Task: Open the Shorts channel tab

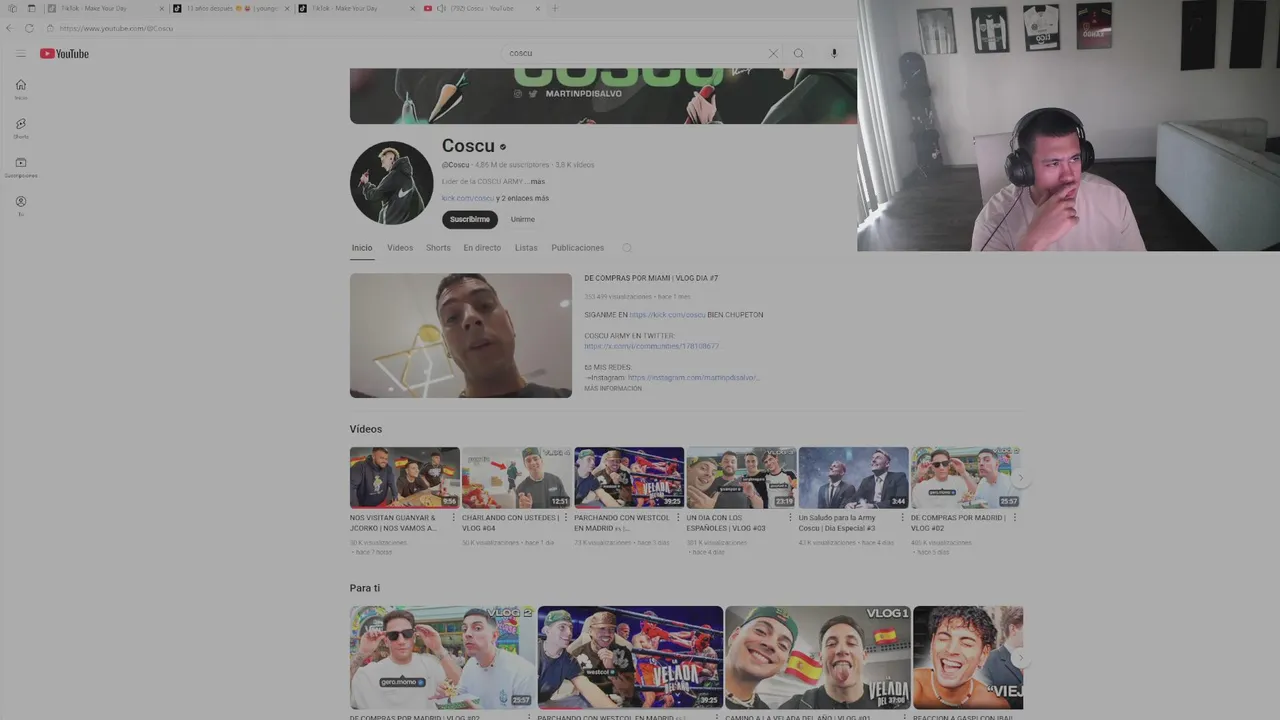Action: [x=438, y=248]
